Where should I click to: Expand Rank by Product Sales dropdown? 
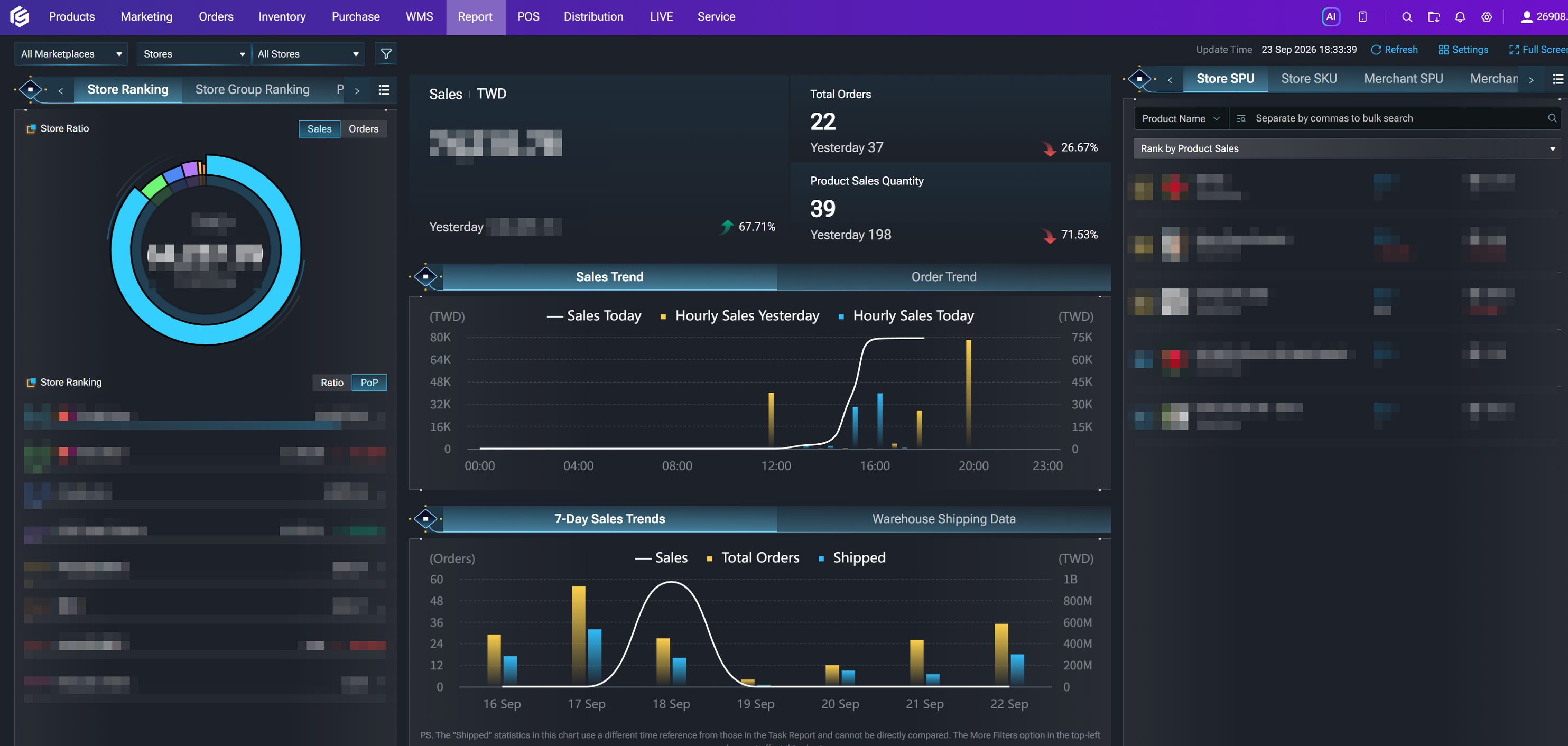[1347, 148]
